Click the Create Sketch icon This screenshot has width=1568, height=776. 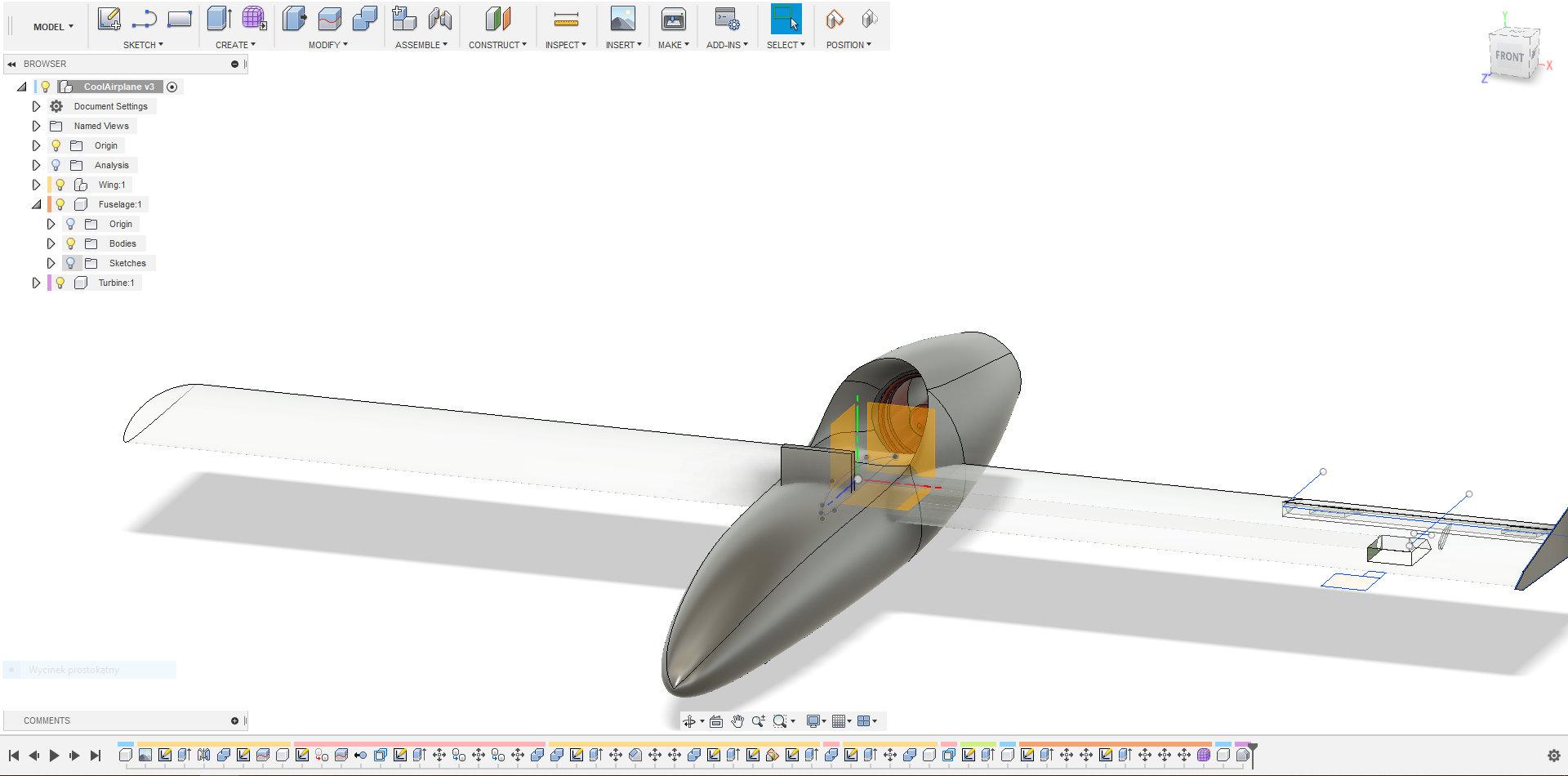109,19
